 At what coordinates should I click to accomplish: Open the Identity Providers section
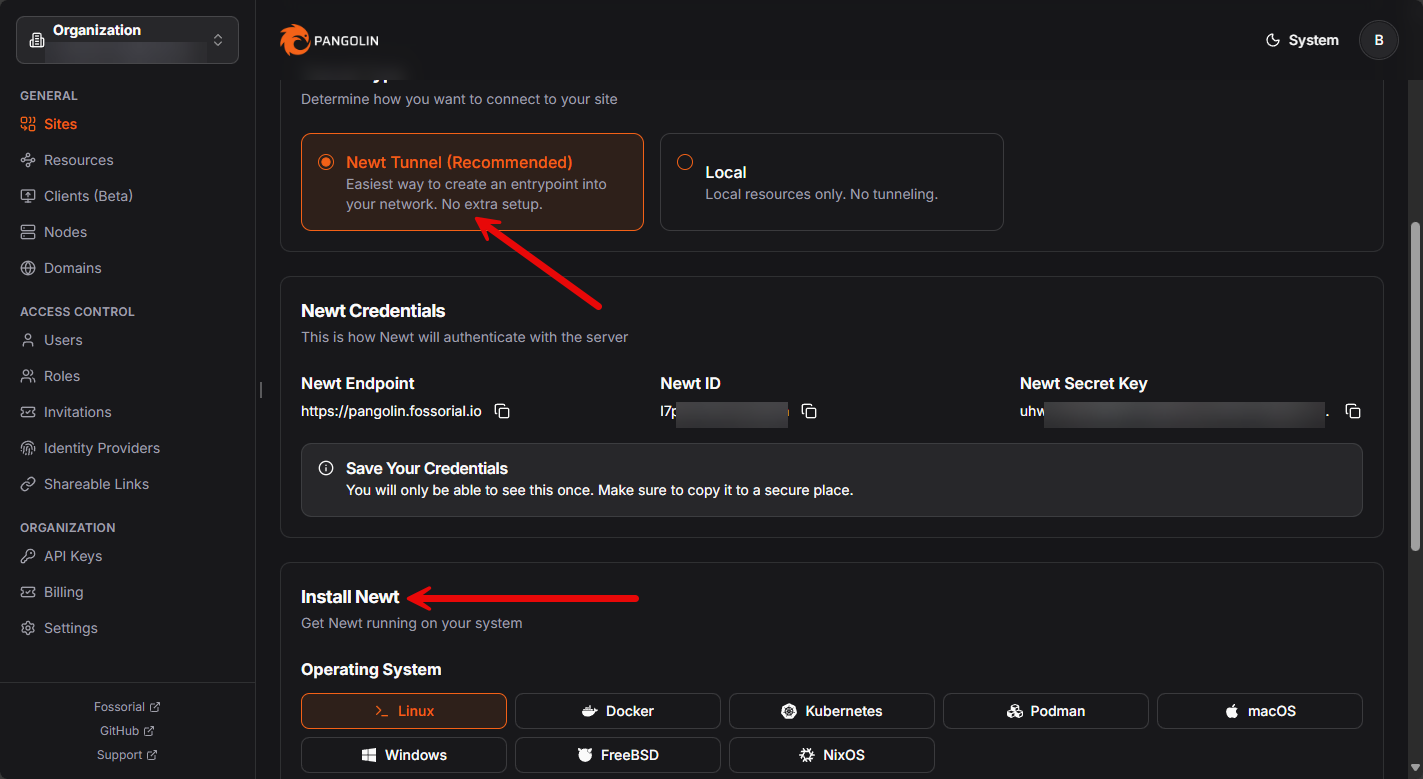pos(101,448)
